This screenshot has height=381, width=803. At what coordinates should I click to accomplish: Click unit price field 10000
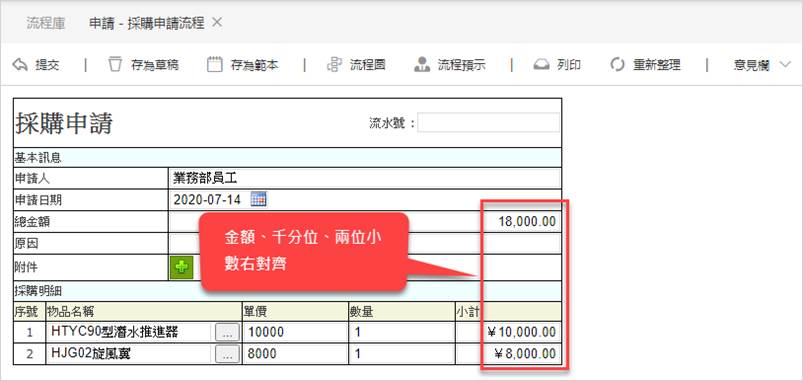(295, 332)
